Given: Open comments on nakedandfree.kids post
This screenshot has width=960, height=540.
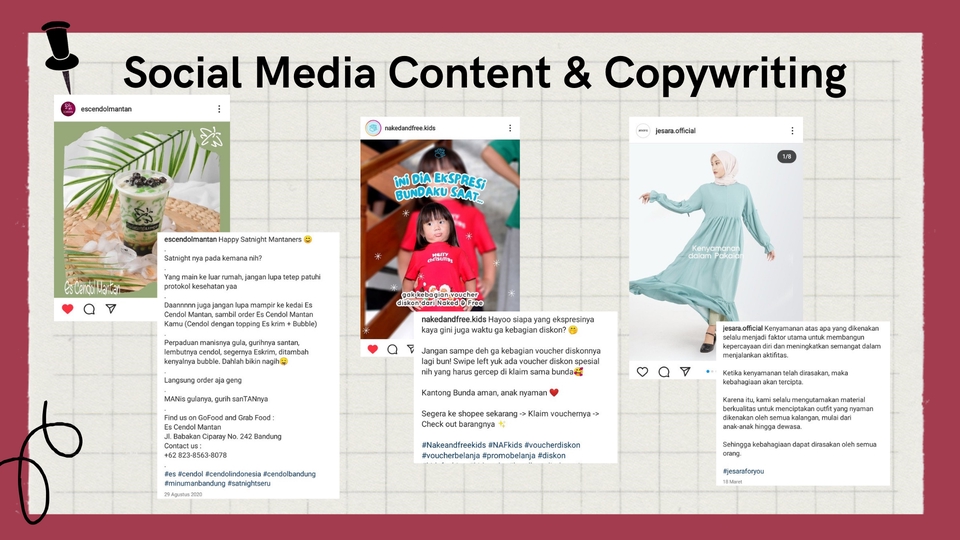Looking at the screenshot, I should click(x=392, y=349).
